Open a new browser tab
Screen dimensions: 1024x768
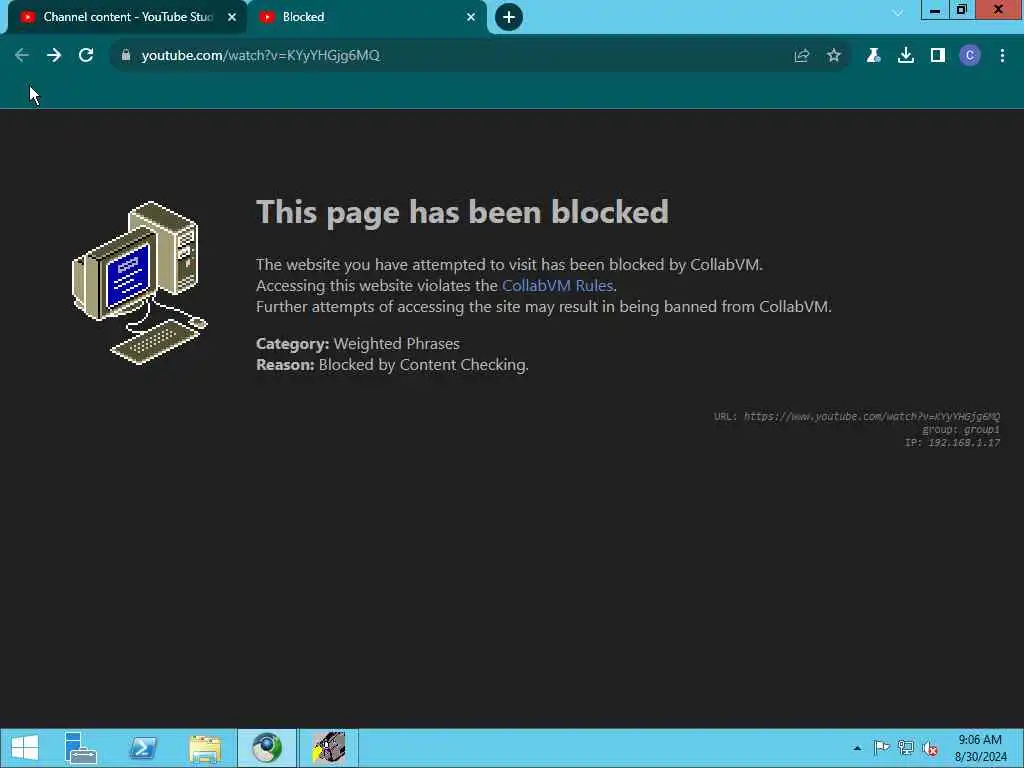[509, 17]
